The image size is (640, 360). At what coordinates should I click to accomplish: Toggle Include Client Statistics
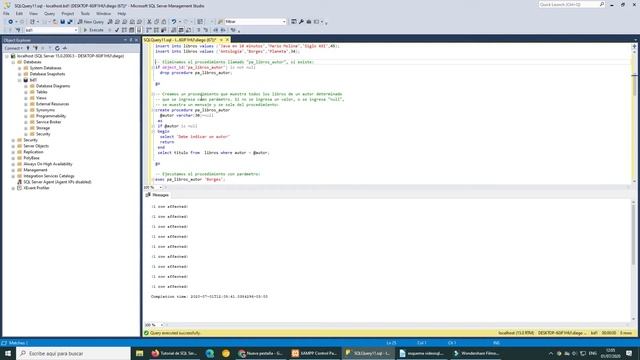click(x=163, y=30)
